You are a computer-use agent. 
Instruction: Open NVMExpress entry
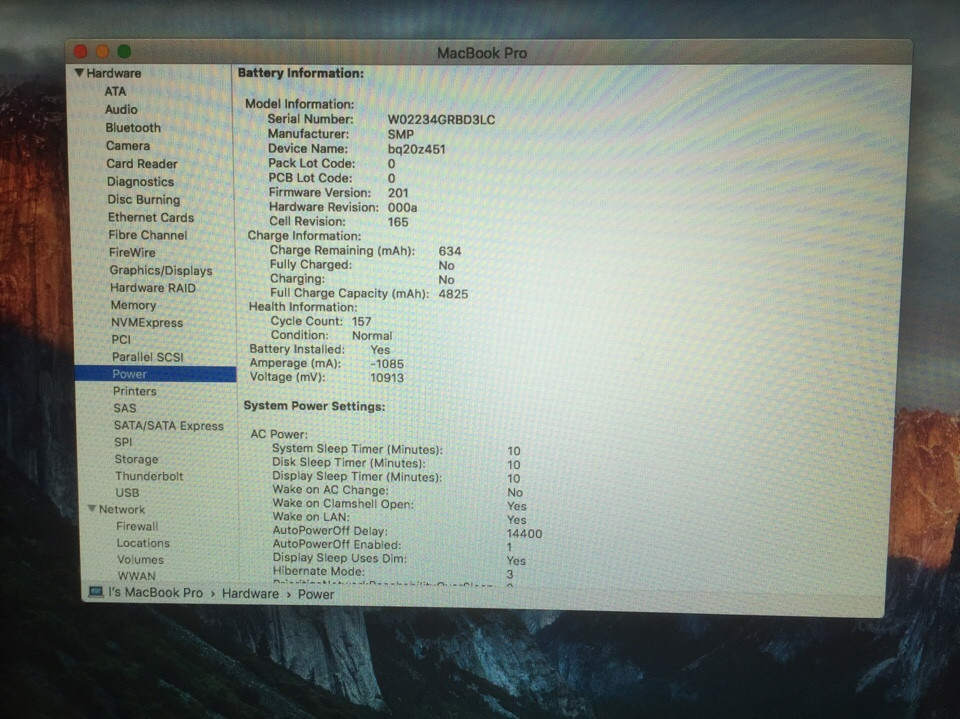coord(147,322)
